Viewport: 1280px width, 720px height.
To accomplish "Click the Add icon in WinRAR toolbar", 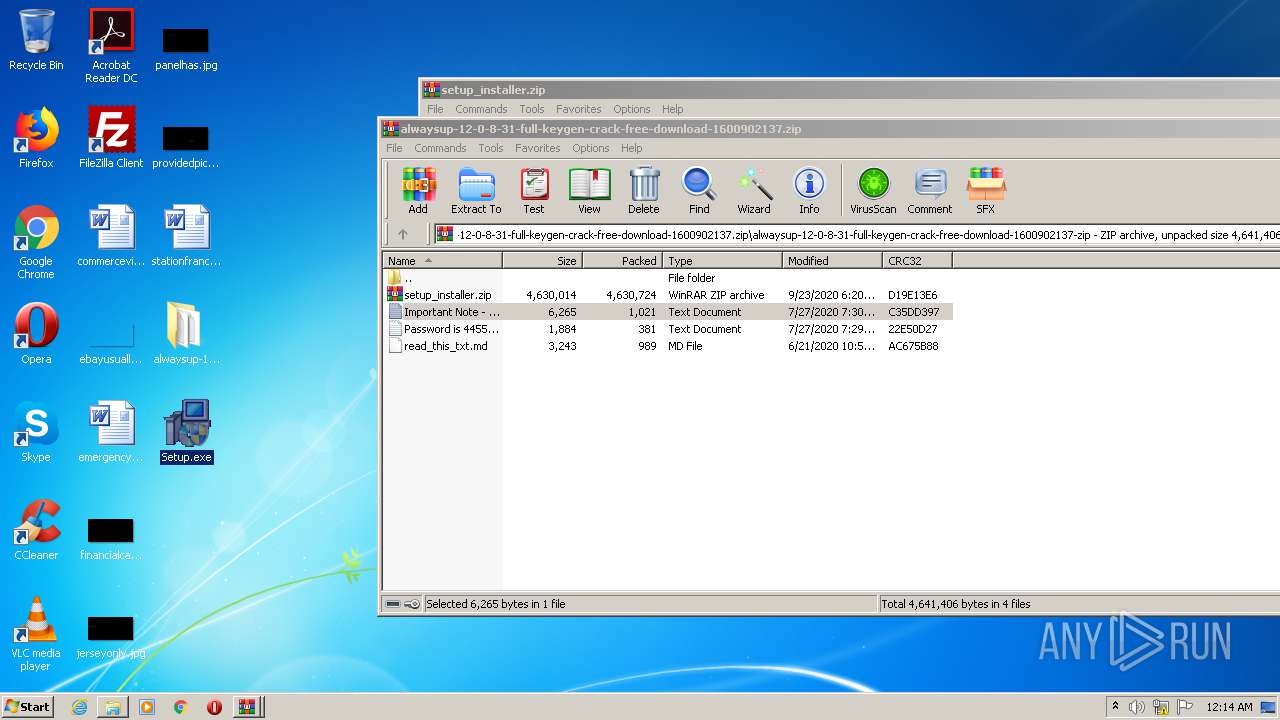I will (418, 190).
